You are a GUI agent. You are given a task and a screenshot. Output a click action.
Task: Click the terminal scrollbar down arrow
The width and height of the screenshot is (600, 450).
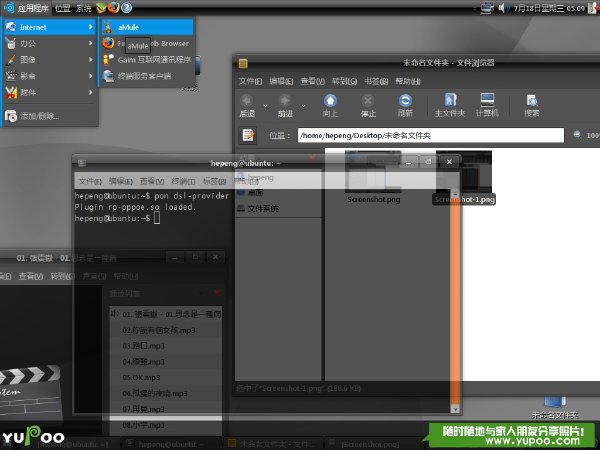455,409
